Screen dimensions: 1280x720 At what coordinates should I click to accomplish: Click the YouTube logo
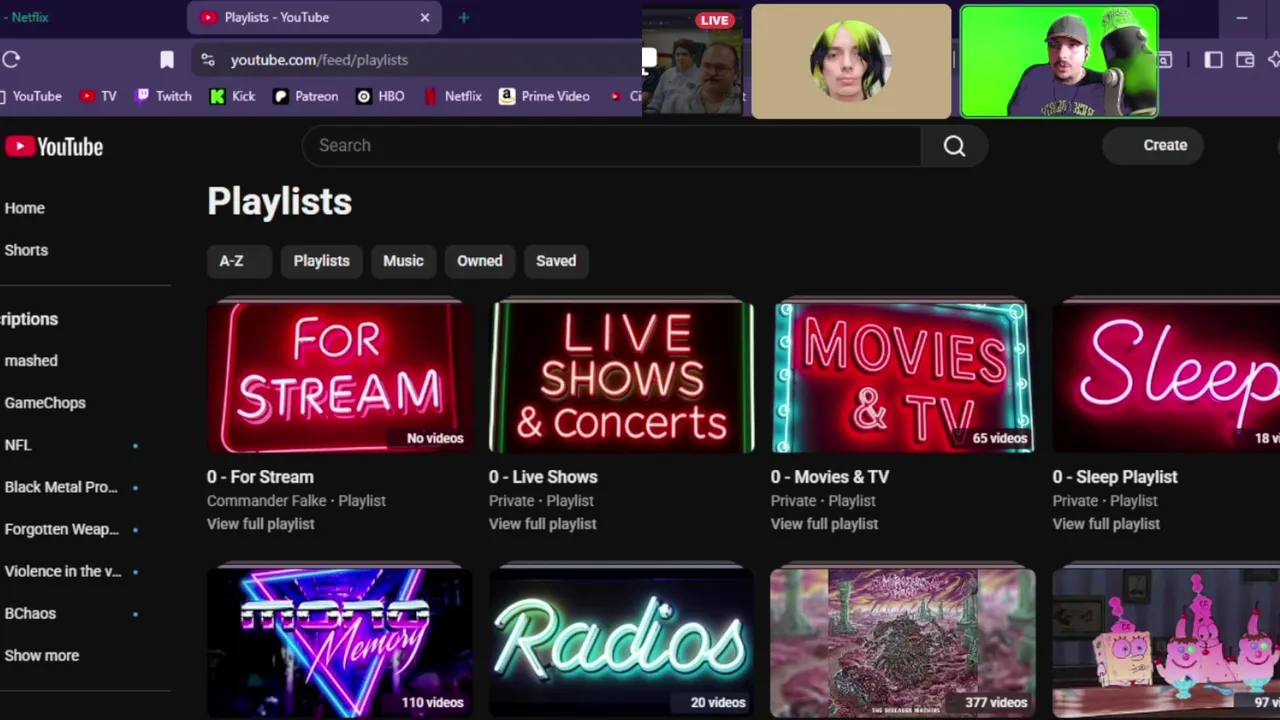54,147
